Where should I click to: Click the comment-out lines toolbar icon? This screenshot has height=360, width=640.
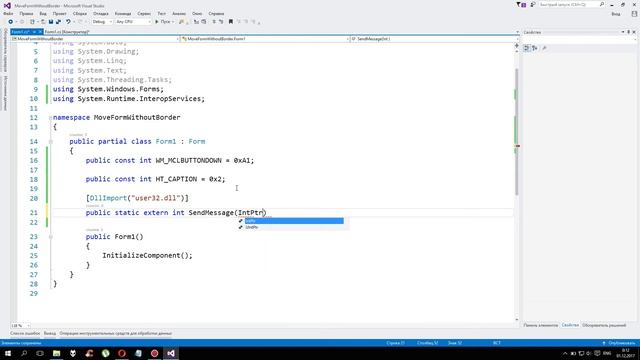pyautogui.click(x=214, y=22)
